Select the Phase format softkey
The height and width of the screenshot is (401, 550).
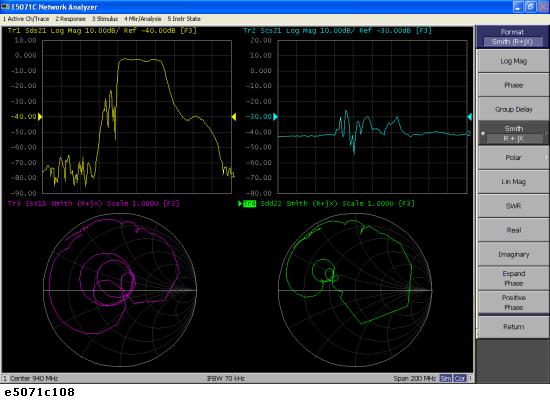point(513,85)
